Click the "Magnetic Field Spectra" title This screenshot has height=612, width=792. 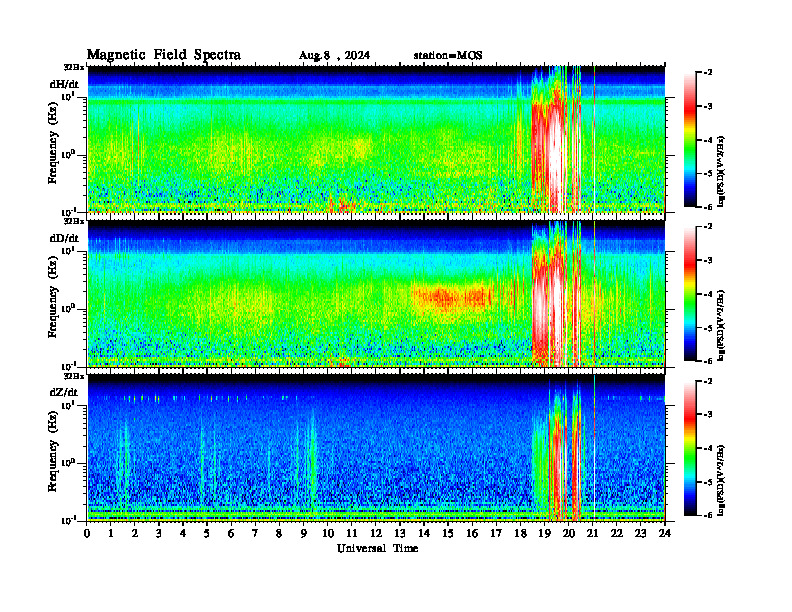tap(164, 55)
